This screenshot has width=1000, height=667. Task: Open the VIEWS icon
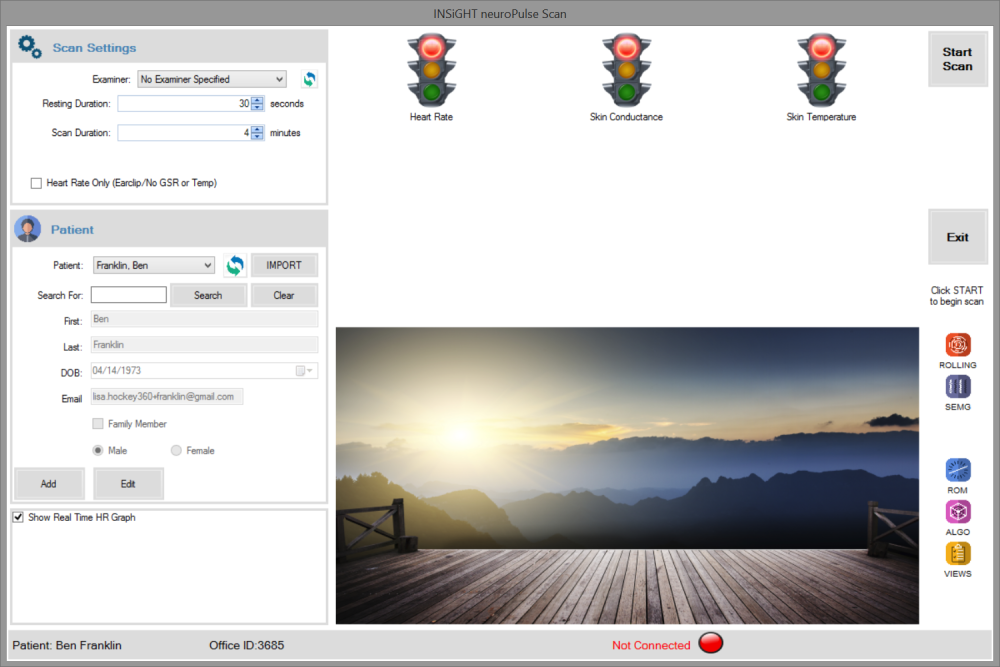tap(957, 553)
